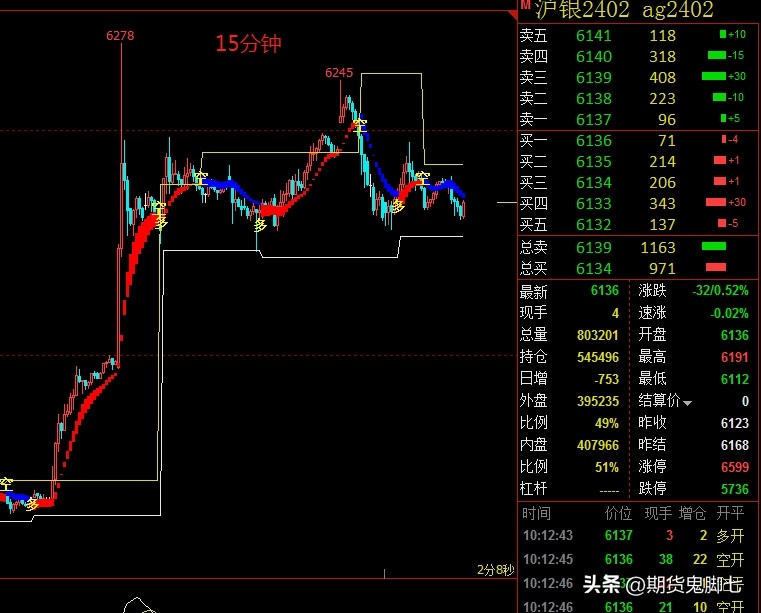Screen dimensions: 761x613
Task: Select the 10:12:45 空开 trade row
Action: pos(634,560)
